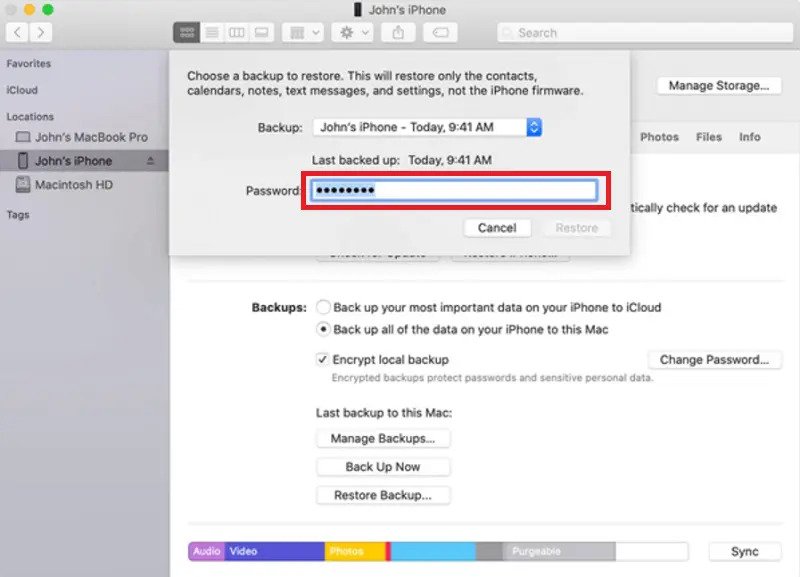The height and width of the screenshot is (577, 800).
Task: Click the Tags sidebar heading
Action: tap(18, 215)
